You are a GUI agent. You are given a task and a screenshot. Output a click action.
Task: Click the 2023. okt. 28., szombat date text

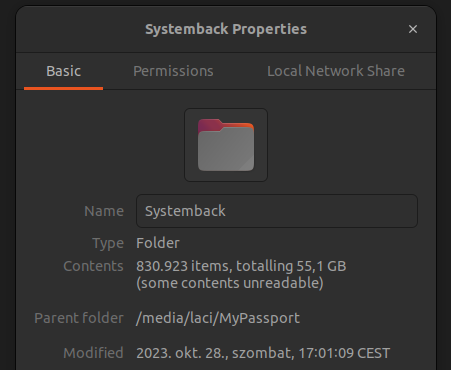tap(215, 353)
